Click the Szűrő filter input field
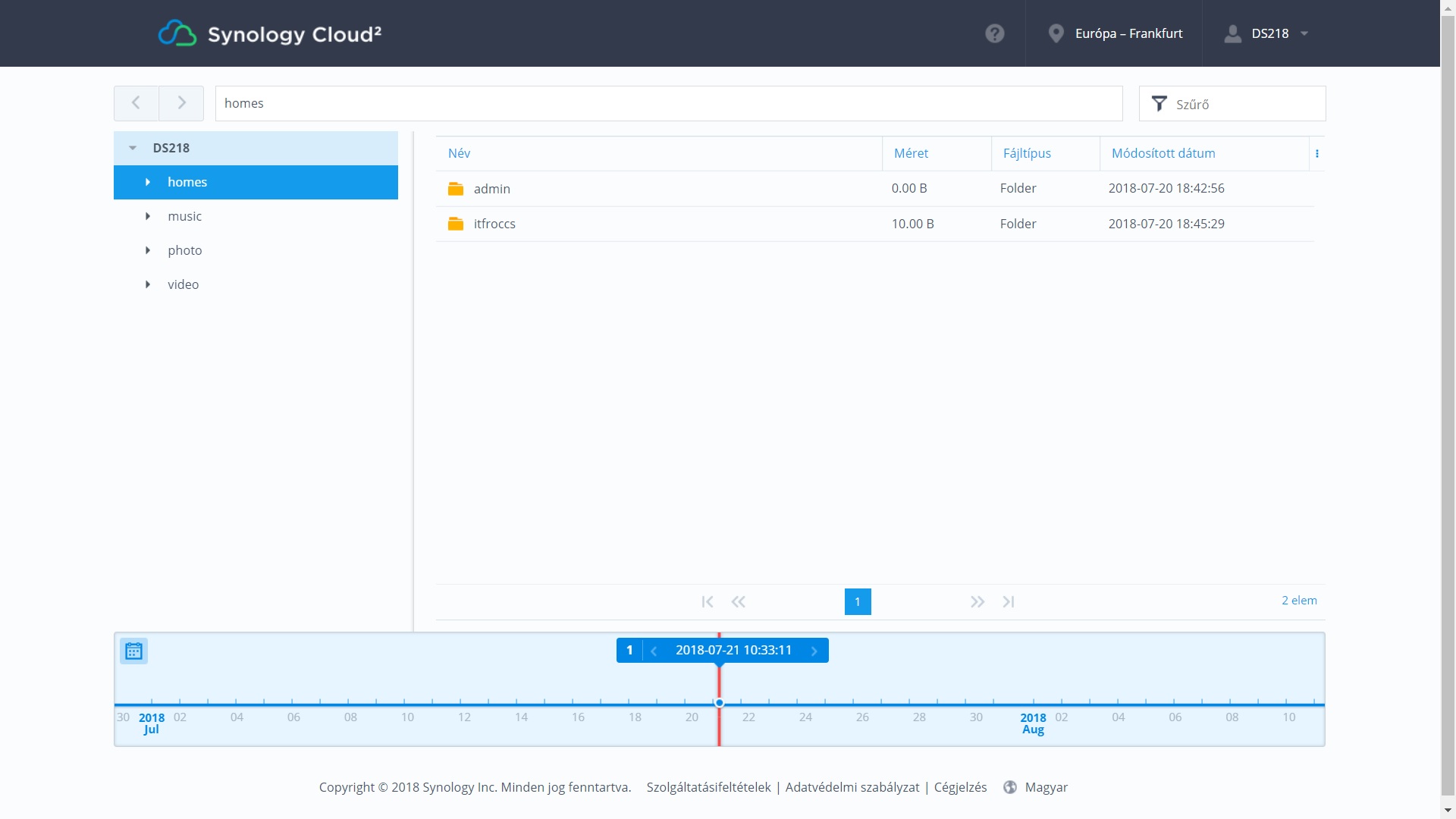This screenshot has height=819, width=1456. (1244, 104)
